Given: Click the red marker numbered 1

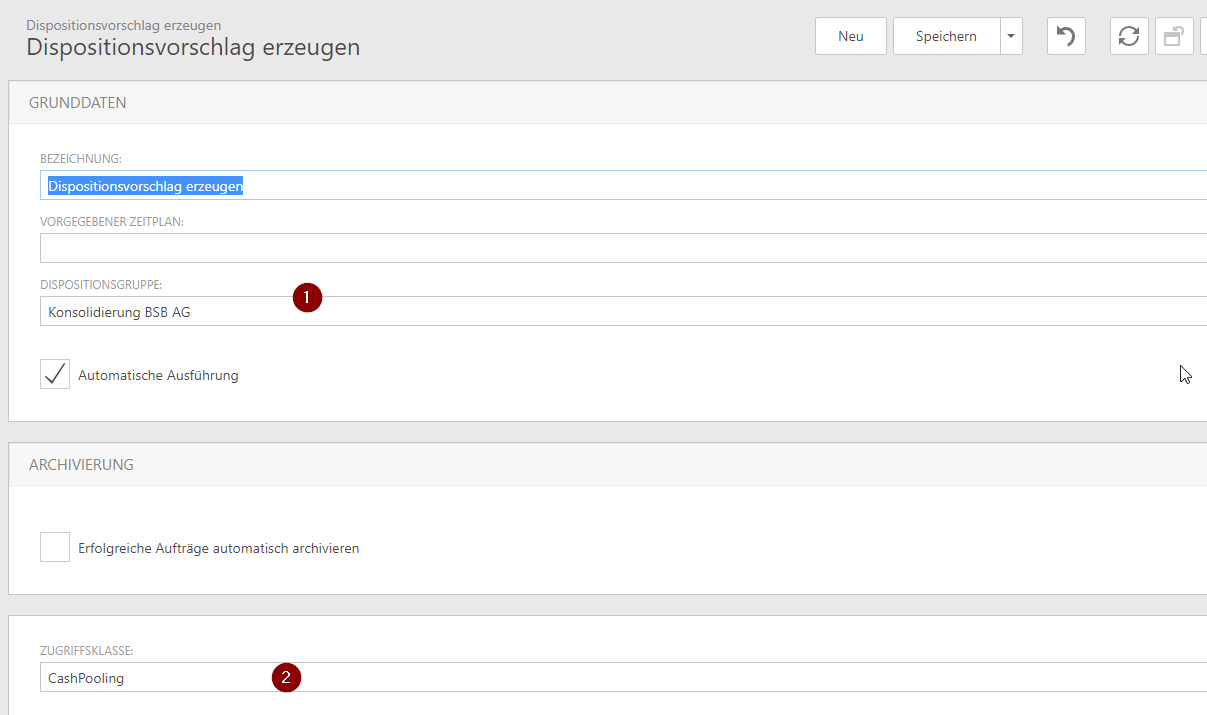Looking at the screenshot, I should [307, 297].
